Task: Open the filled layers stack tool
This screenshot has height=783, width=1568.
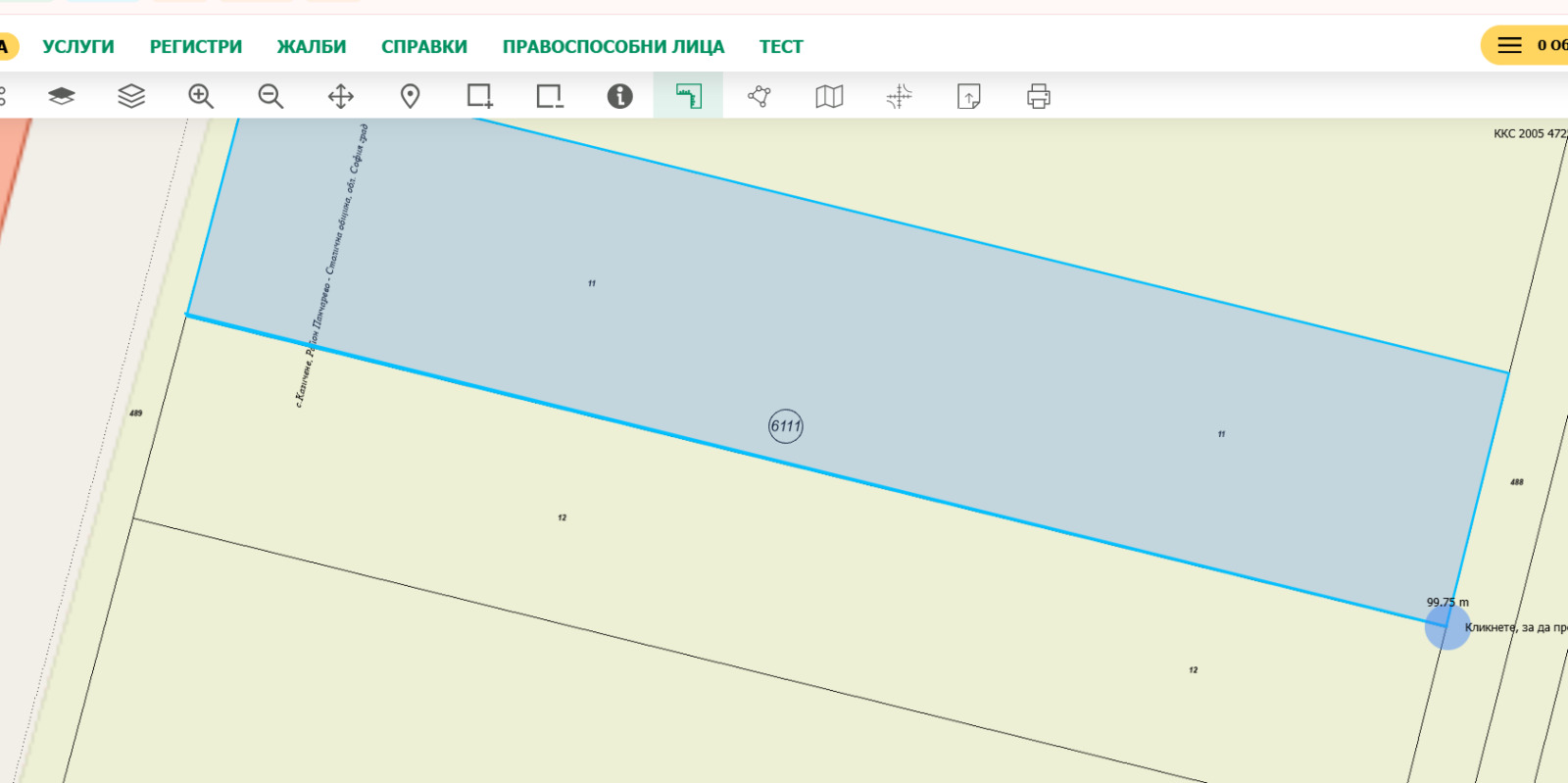Action: click(x=62, y=96)
